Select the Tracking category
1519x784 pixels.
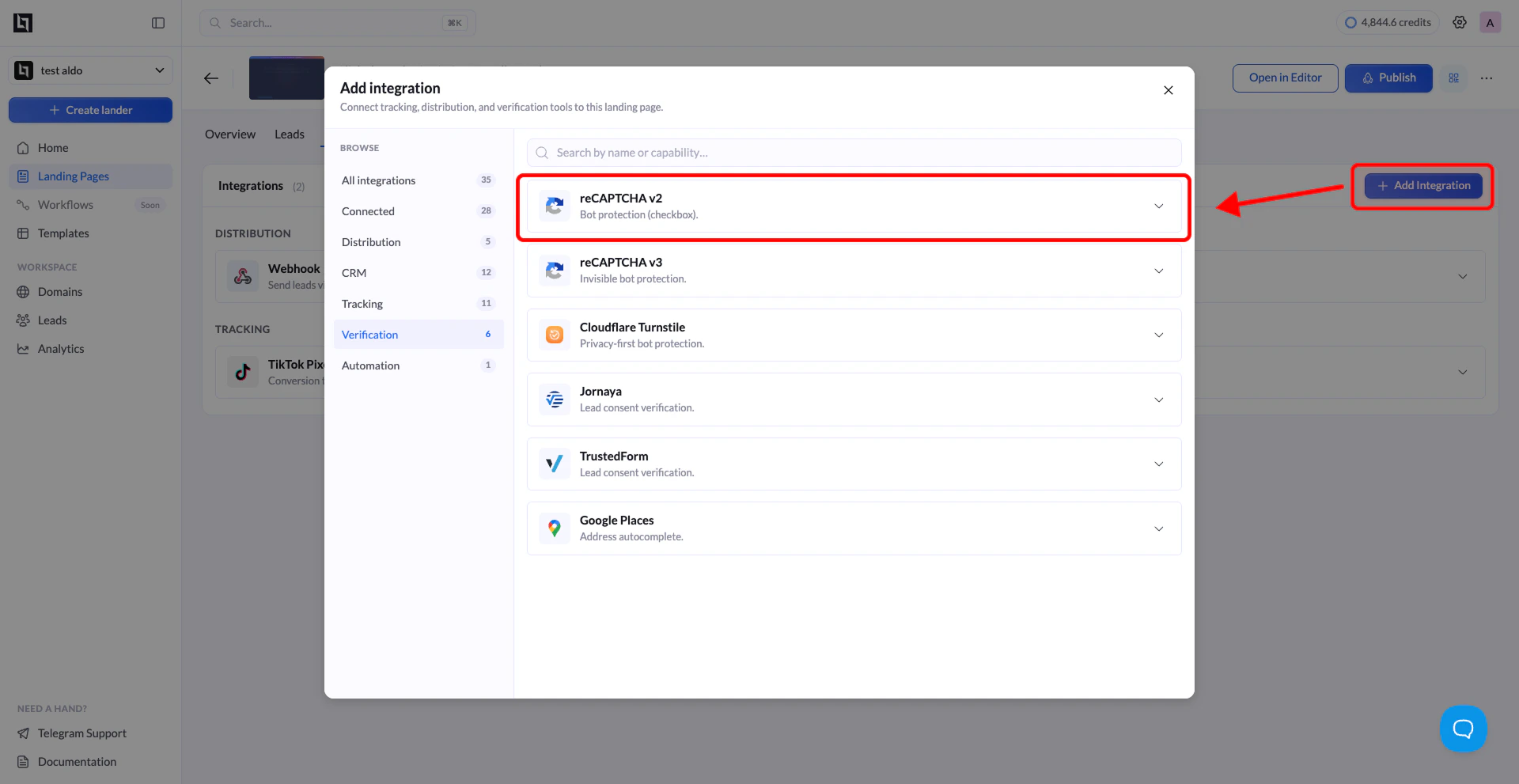click(x=419, y=304)
